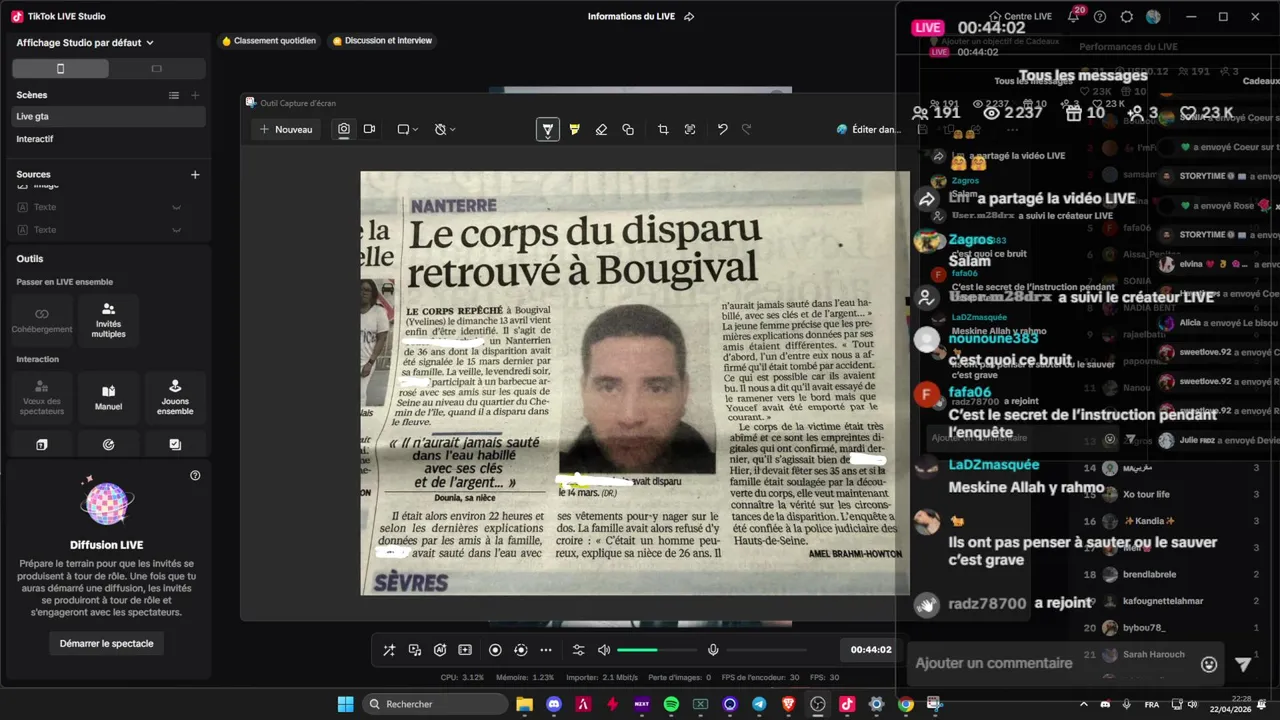Viewport: 1280px width, 720px height.
Task: Open more options three-dots menu
Action: click(546, 650)
